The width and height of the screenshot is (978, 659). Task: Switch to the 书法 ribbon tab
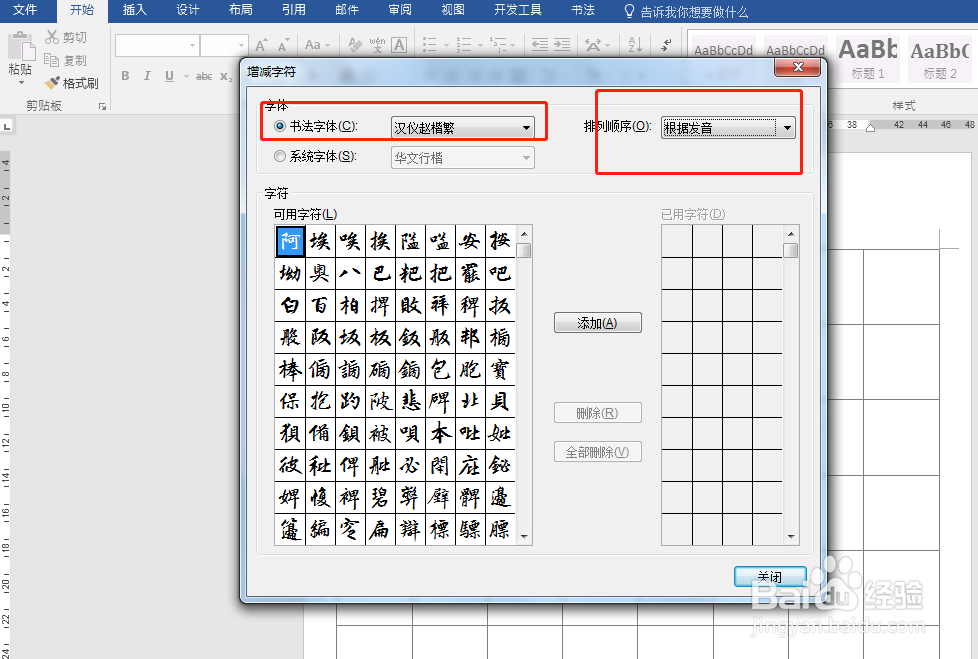pyautogui.click(x=583, y=11)
